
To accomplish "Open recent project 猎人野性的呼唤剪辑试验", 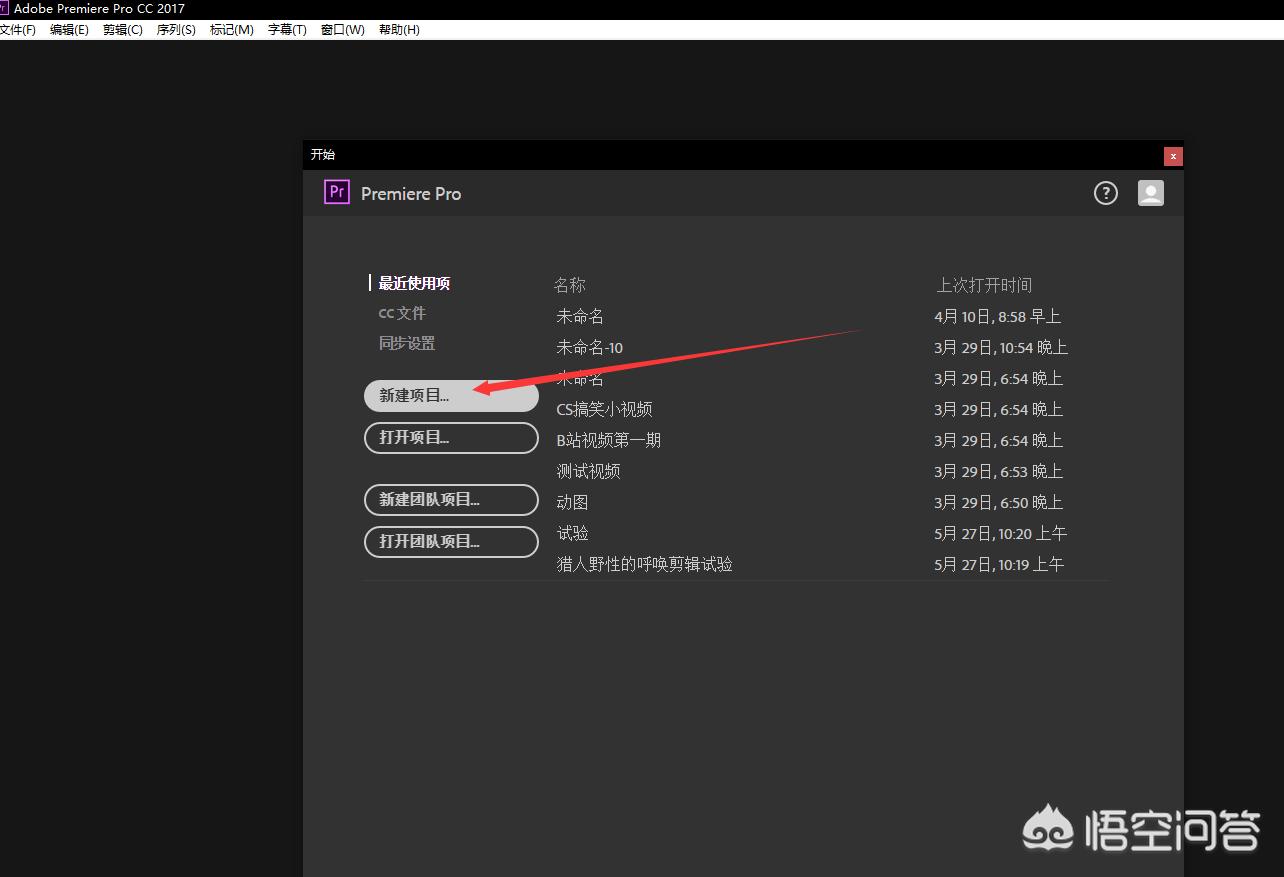I will (x=644, y=564).
